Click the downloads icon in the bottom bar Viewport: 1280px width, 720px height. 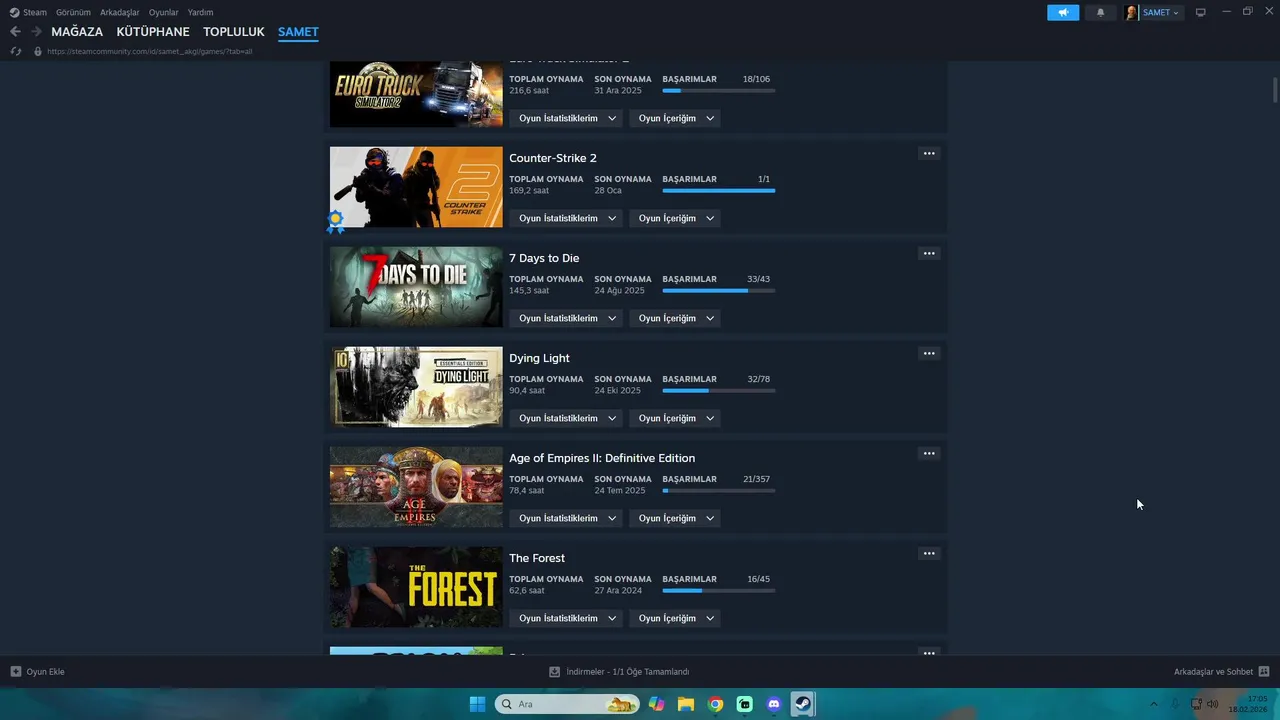coord(555,672)
